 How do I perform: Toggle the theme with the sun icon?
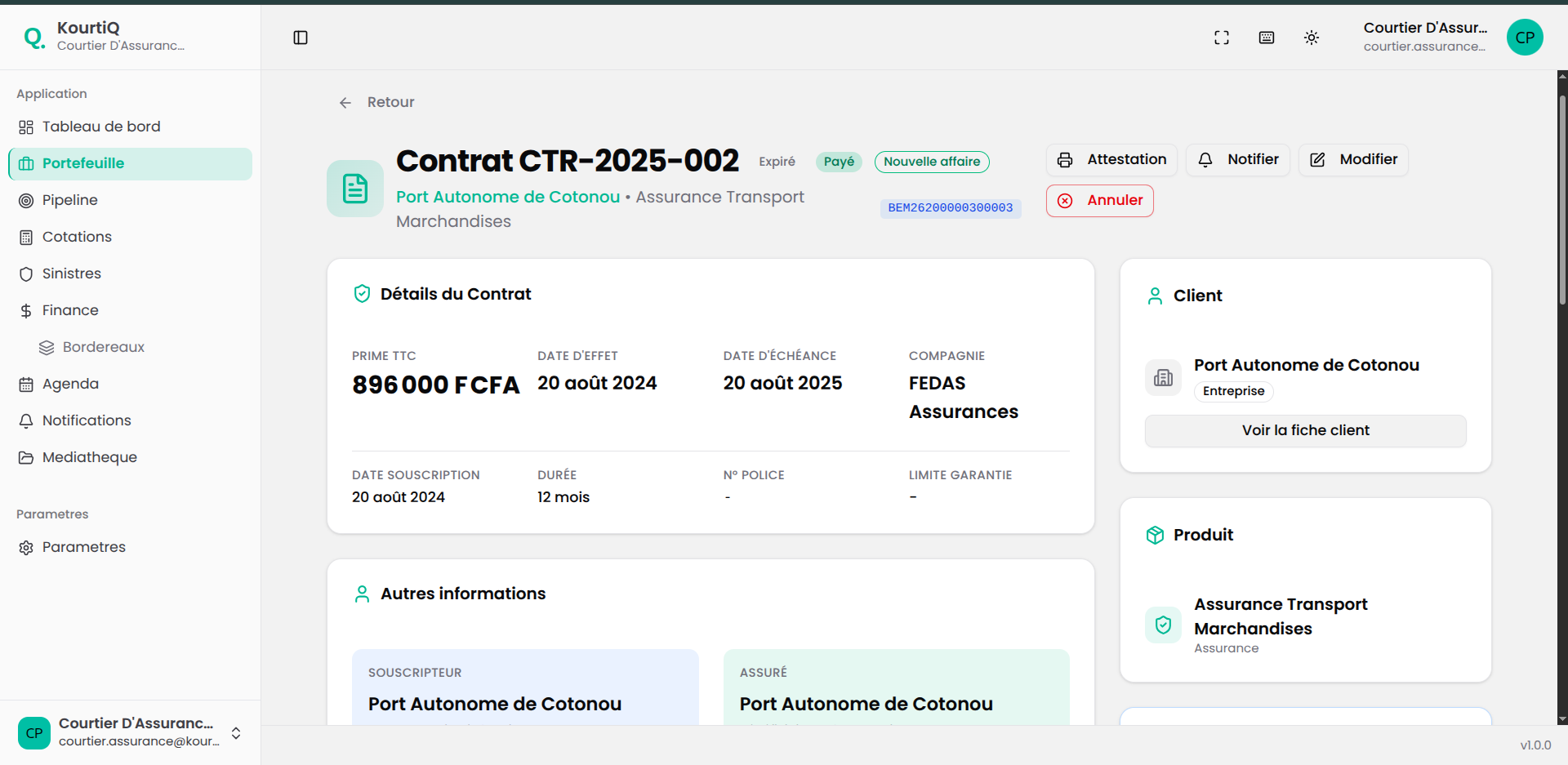click(1312, 38)
